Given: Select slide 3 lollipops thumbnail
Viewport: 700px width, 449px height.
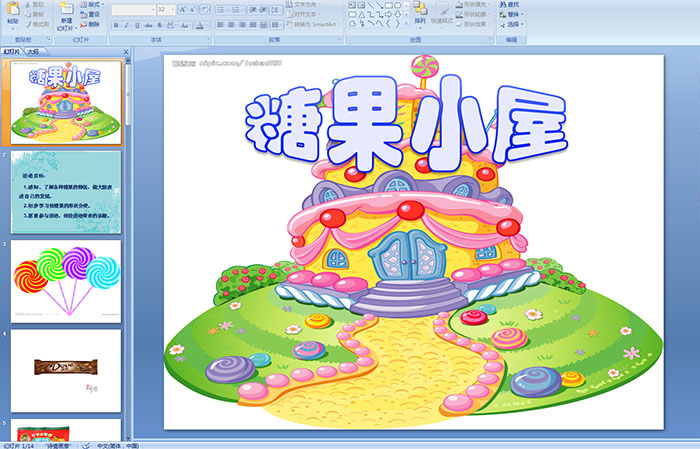Looking at the screenshot, I should pos(66,281).
